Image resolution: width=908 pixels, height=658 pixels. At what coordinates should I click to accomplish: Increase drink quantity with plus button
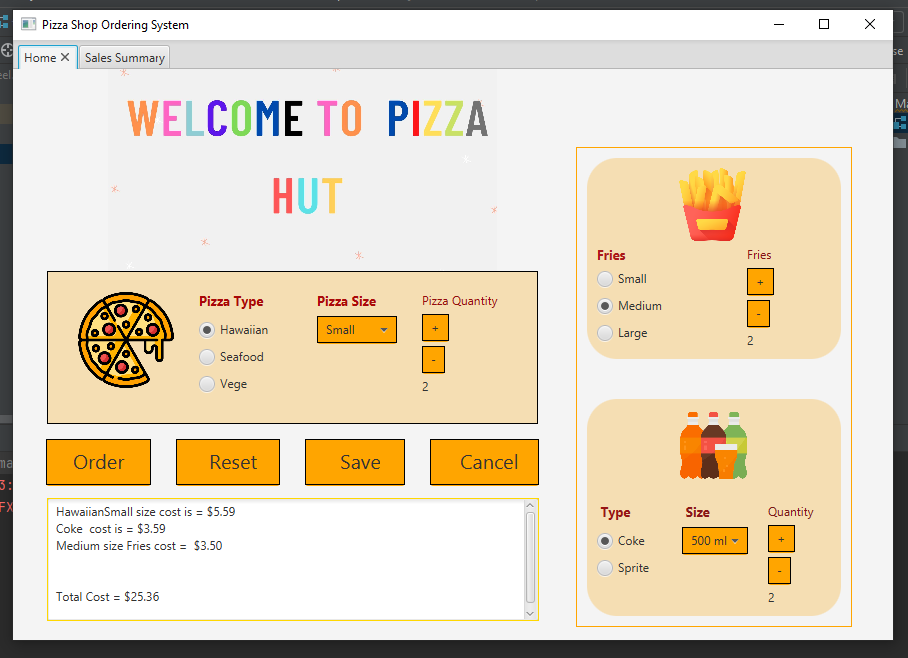[x=781, y=539]
